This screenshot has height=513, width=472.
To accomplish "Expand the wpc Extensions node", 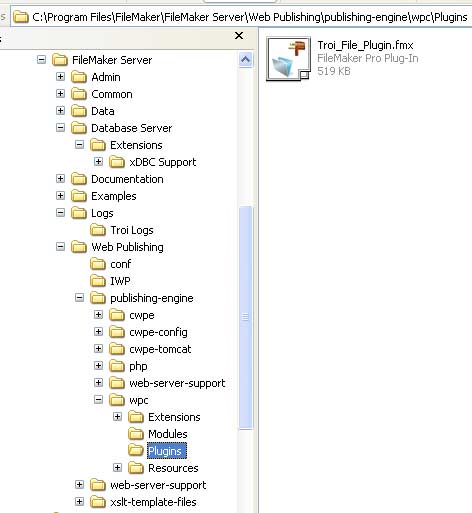I will point(117,417).
